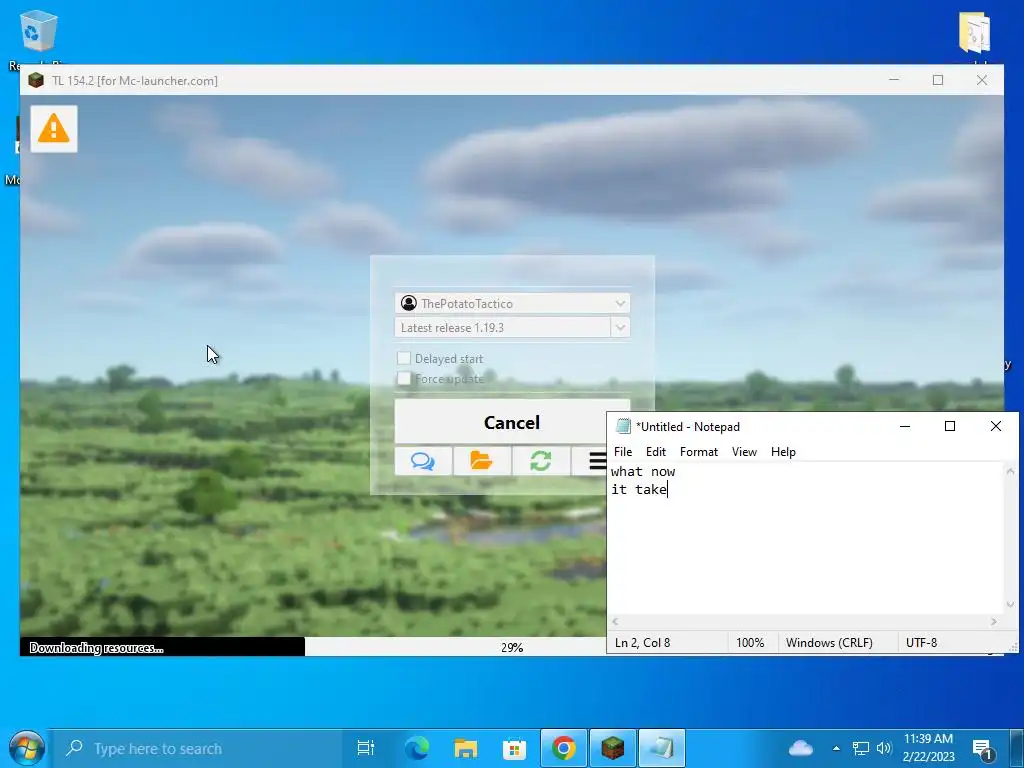
Task: Click the OneDrive cloud tray icon
Action: (x=801, y=748)
